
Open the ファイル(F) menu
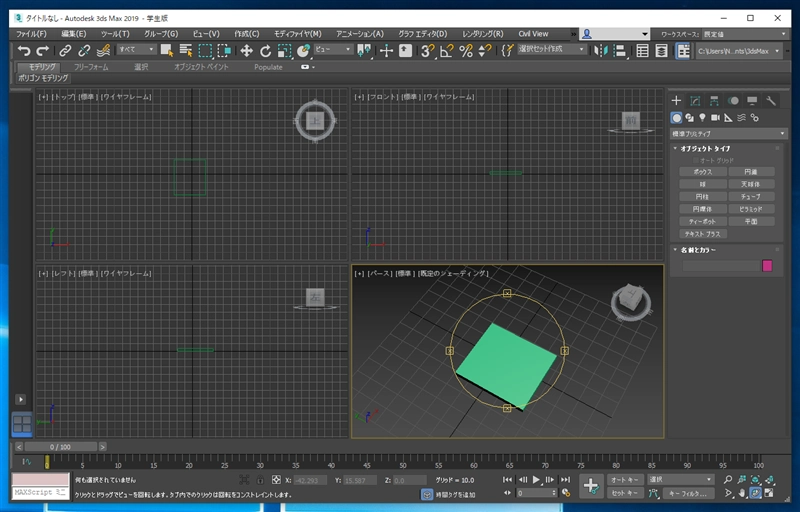[x=31, y=34]
